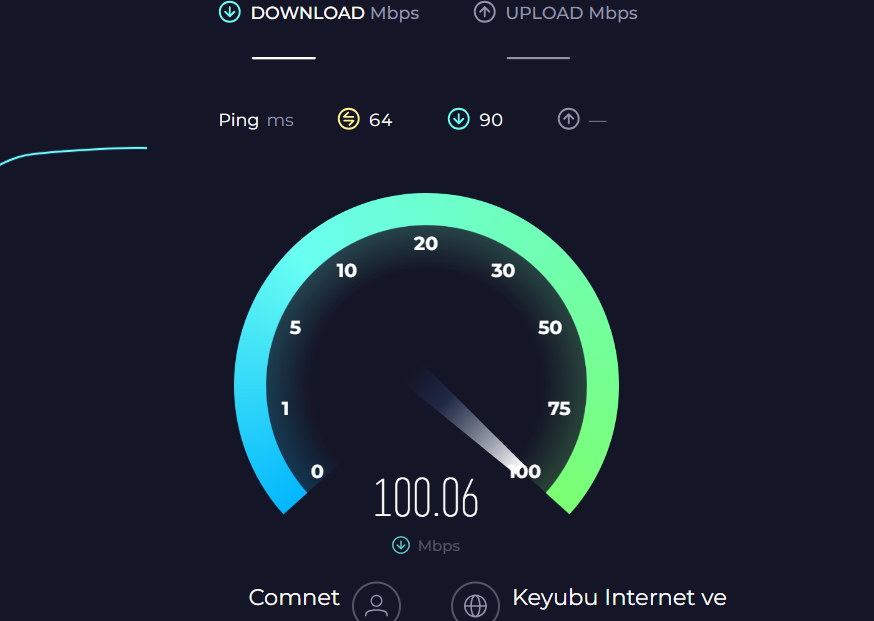The width and height of the screenshot is (874, 621).
Task: Open the Comnet provider link
Action: 294,598
